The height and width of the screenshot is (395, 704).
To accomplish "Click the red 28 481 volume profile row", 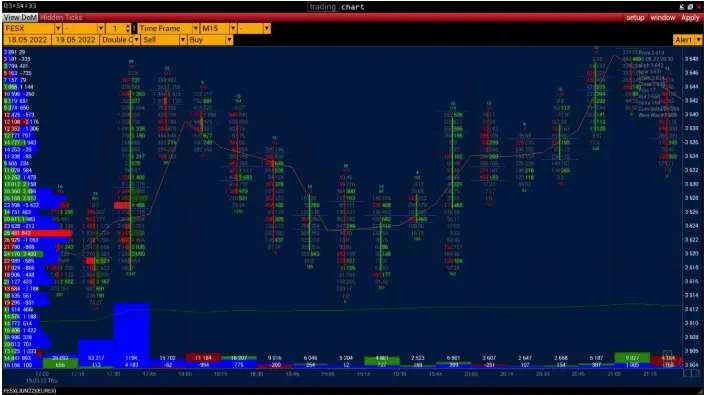I will pos(38,233).
